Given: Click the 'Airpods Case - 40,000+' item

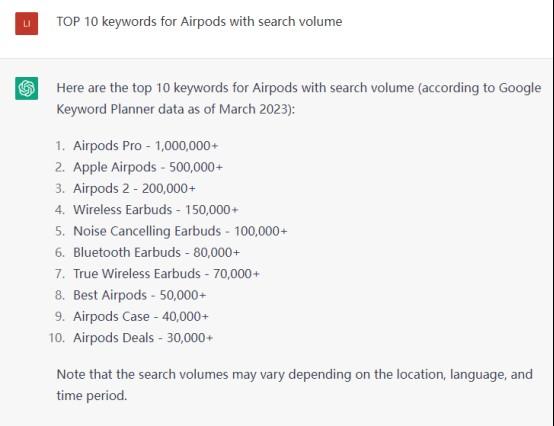Looking at the screenshot, I should (141, 316).
